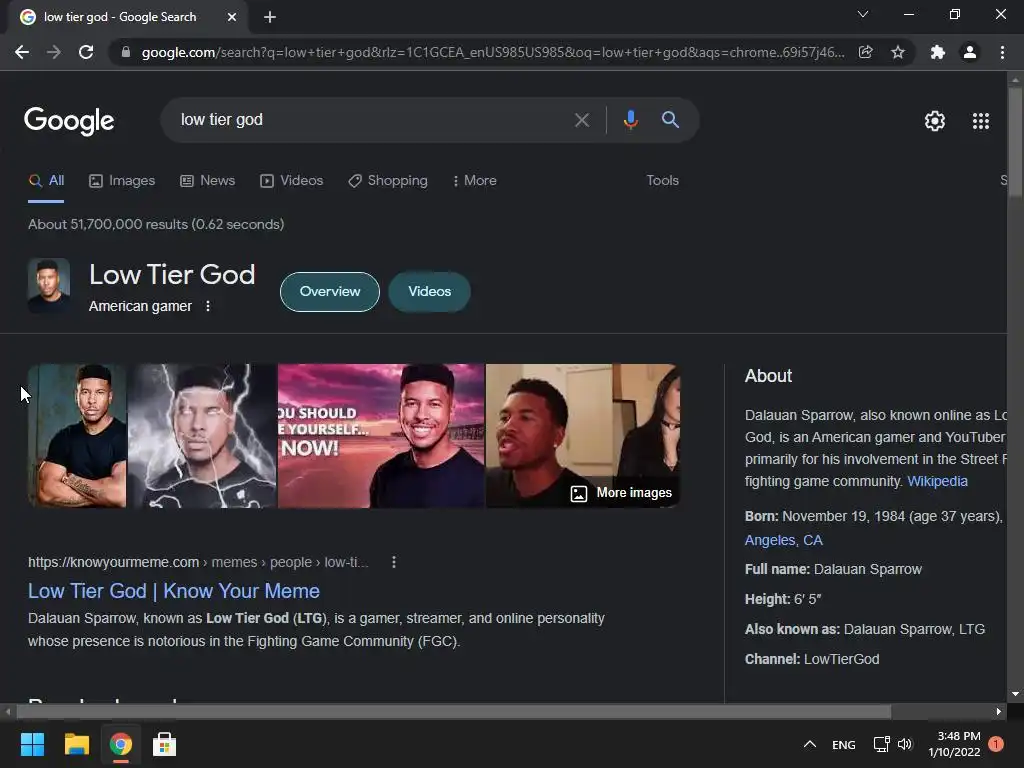Open the lightning eyes image
Viewport: 1024px width, 768px height.
pyautogui.click(x=202, y=436)
